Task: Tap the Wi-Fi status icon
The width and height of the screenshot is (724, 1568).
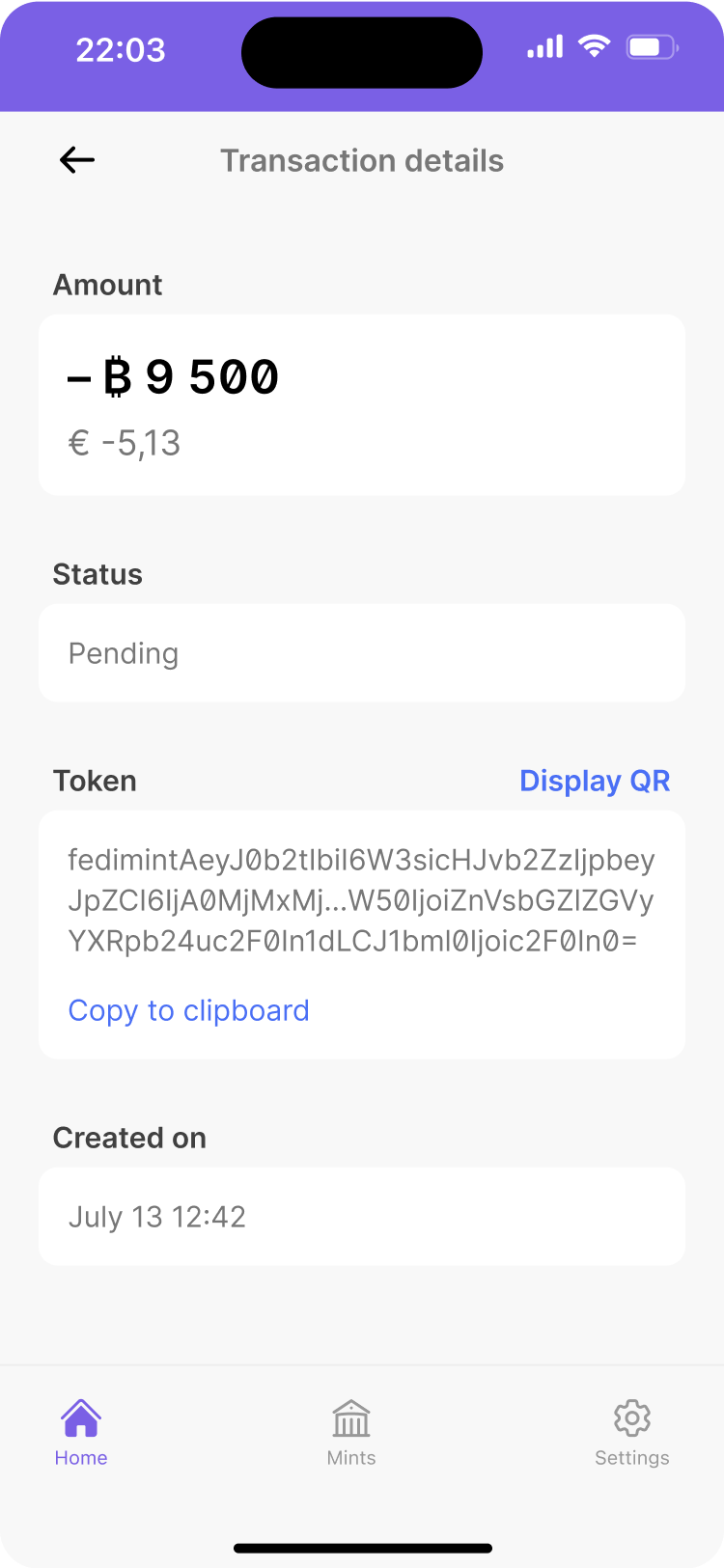Action: [x=594, y=46]
